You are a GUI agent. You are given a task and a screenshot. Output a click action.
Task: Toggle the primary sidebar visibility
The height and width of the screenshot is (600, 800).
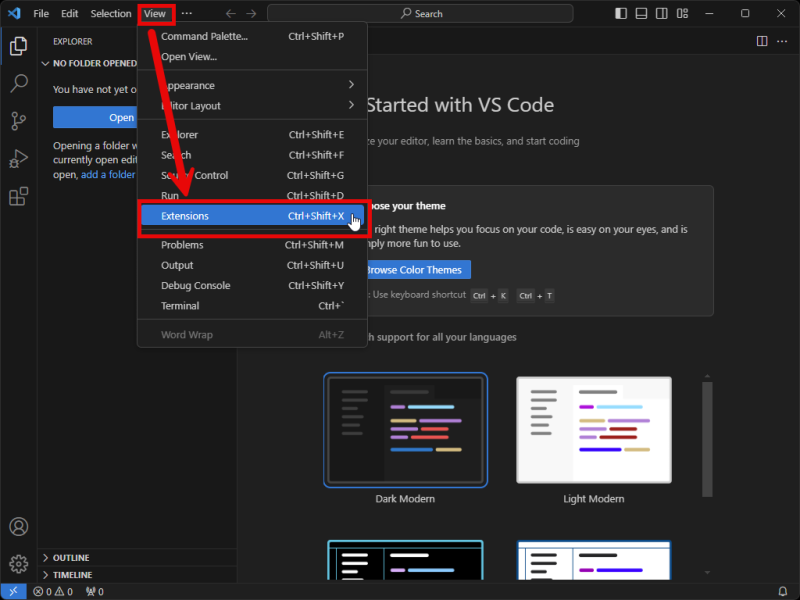[x=620, y=13]
